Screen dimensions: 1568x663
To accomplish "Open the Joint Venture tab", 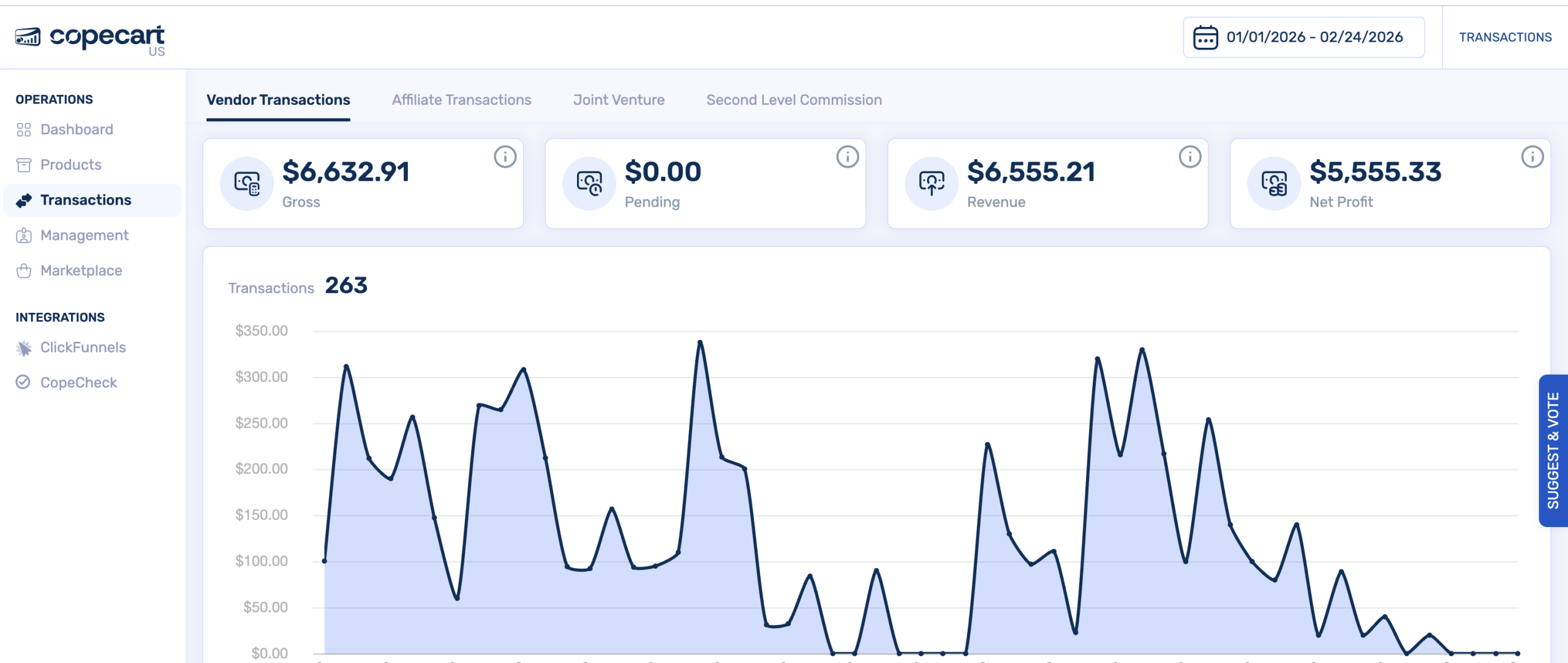I will click(619, 100).
